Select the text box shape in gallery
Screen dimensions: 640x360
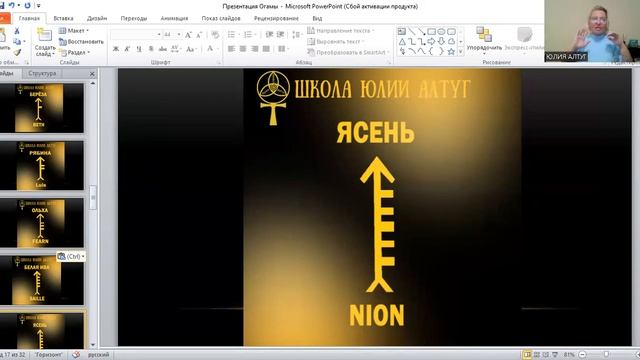[402, 31]
